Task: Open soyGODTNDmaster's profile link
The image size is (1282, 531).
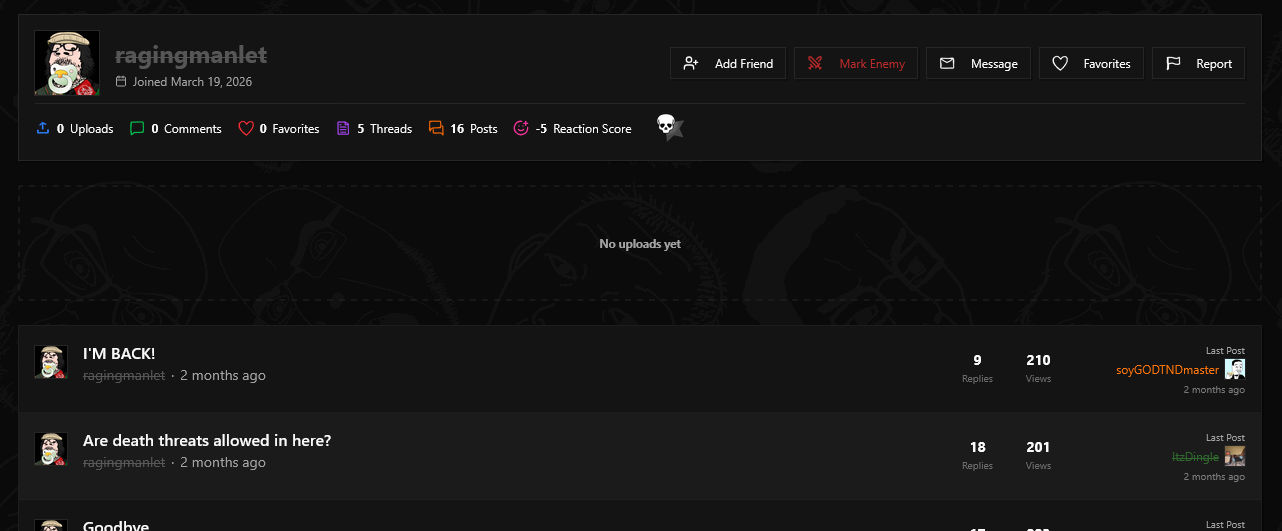Action: tap(1168, 370)
